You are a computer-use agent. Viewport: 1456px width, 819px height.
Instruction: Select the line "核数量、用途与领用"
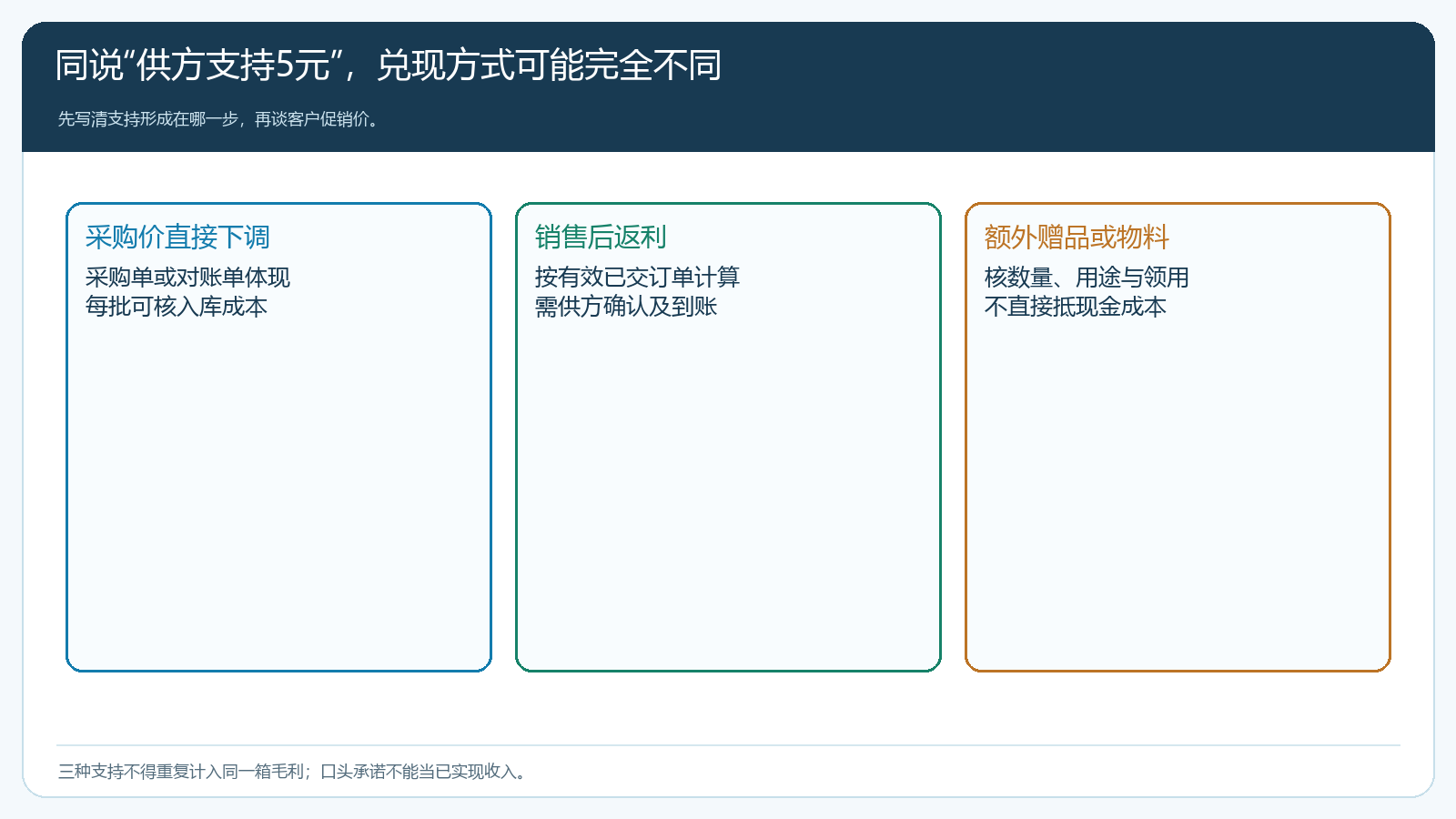[1087, 277]
